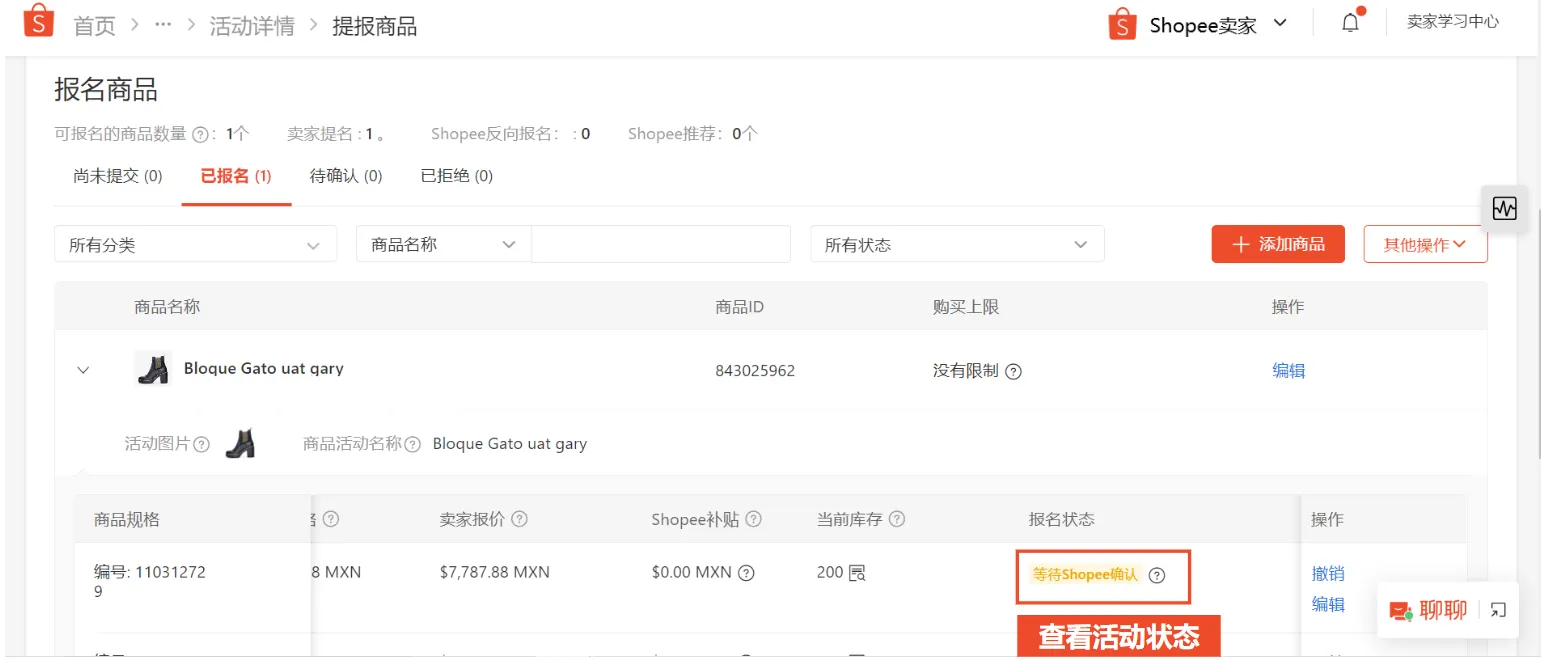The height and width of the screenshot is (661, 1541).
Task: Click the Shopee logo in the top left
Action: [38, 22]
